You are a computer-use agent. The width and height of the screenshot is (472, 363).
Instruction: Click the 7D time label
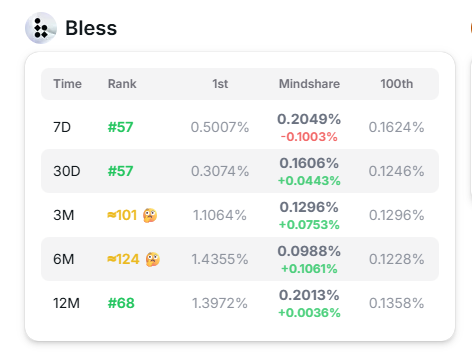point(62,127)
